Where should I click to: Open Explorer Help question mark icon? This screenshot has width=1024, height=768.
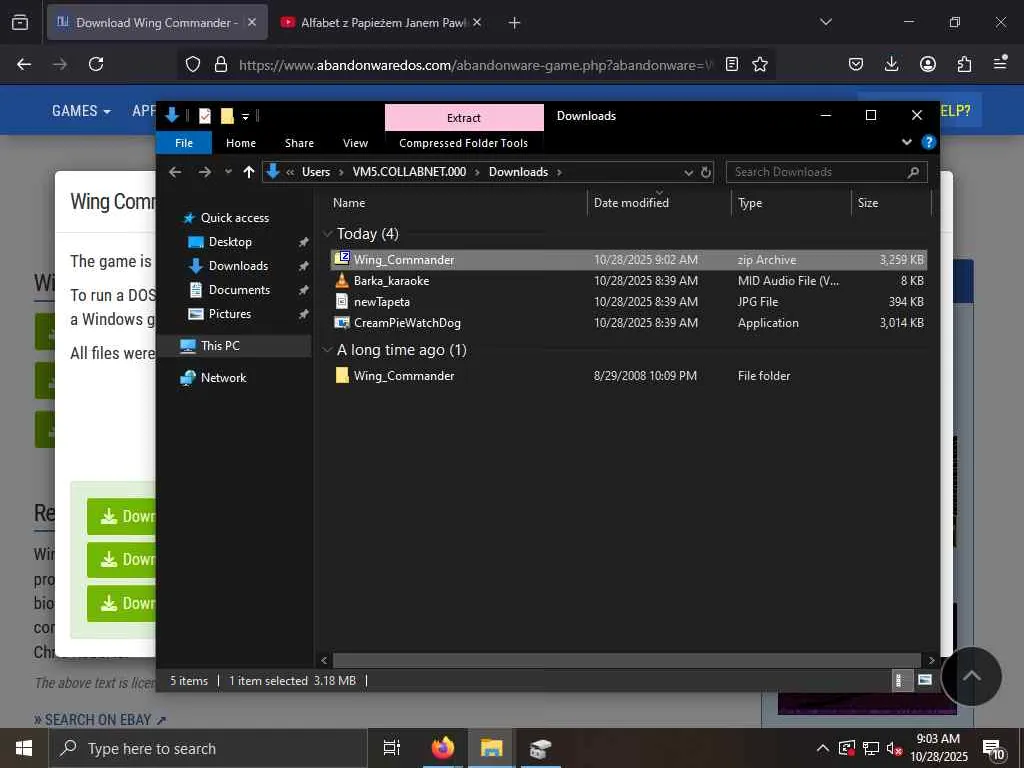928,142
